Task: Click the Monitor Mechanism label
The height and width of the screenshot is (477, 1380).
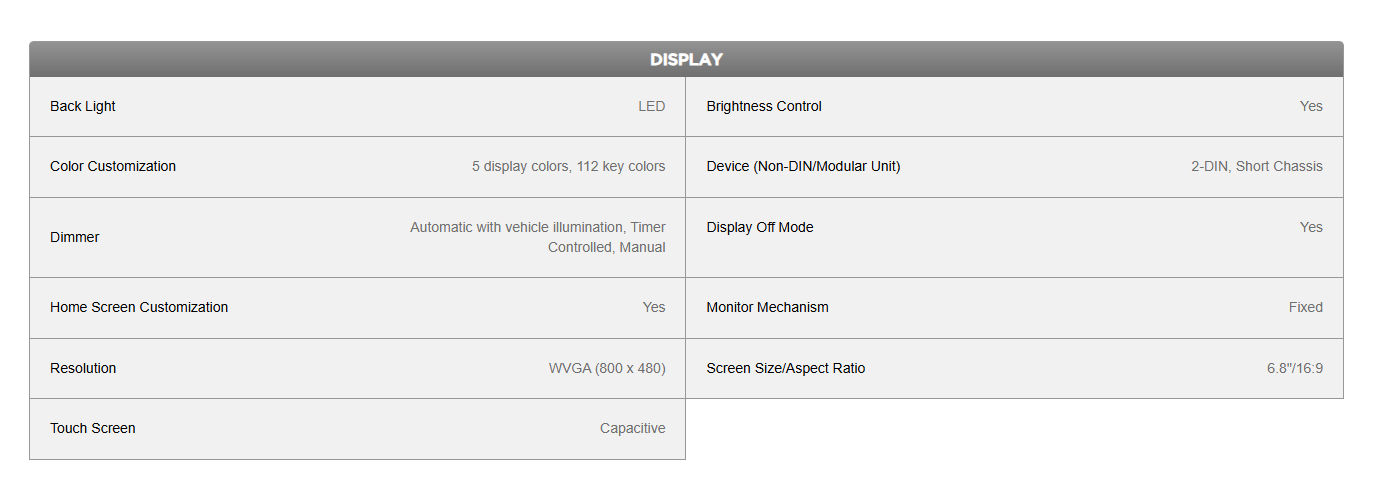Action: tap(767, 307)
